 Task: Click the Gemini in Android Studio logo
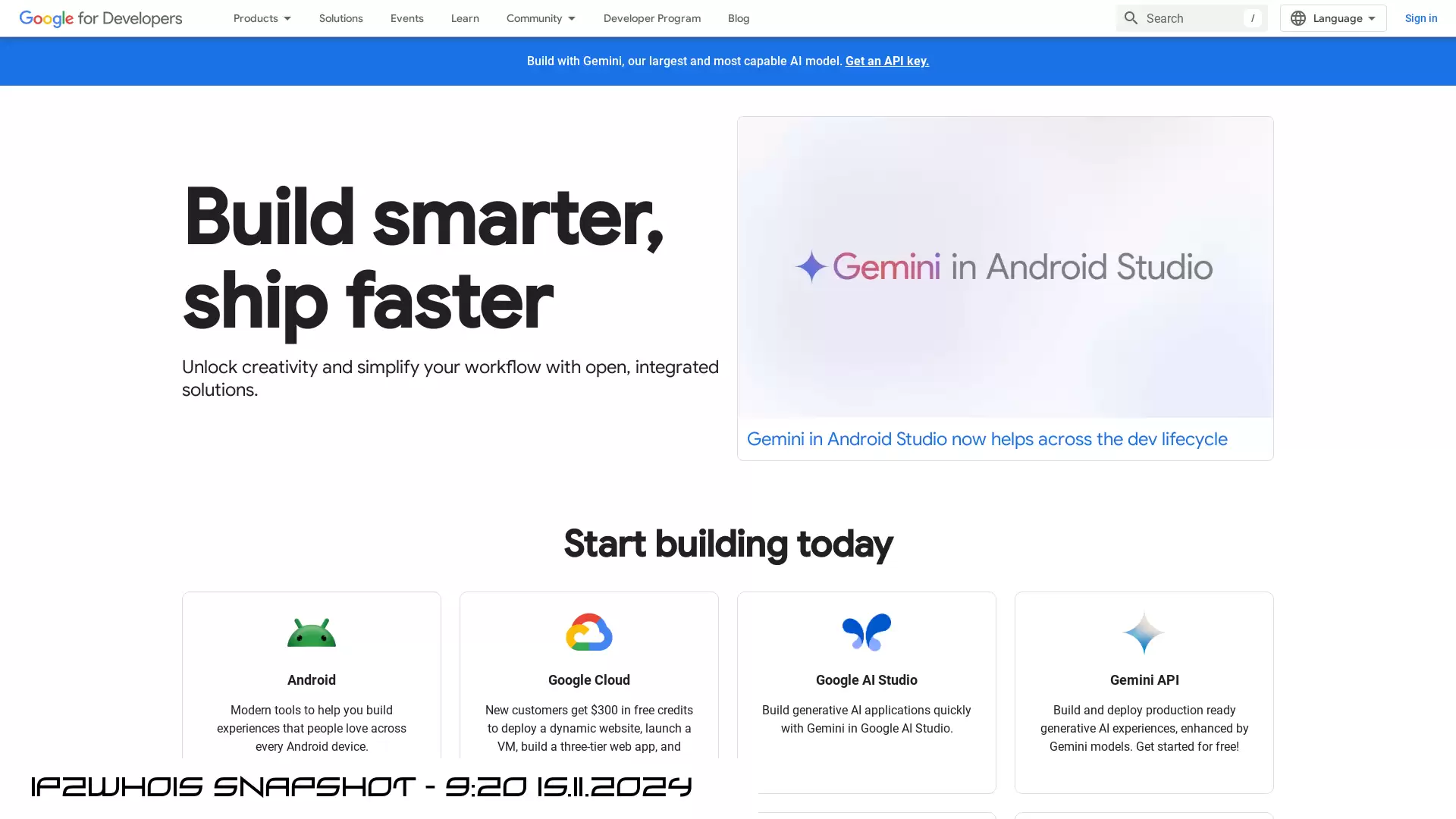coord(1005,266)
